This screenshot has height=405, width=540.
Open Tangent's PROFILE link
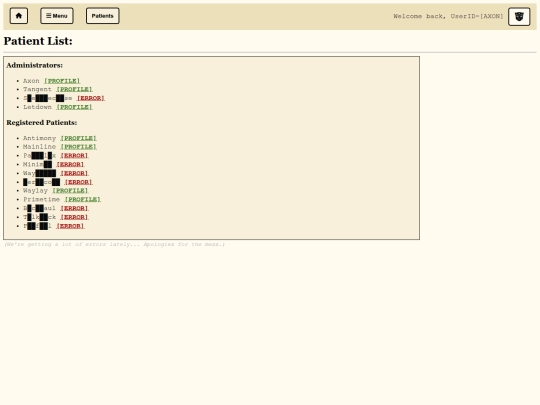[74, 90]
